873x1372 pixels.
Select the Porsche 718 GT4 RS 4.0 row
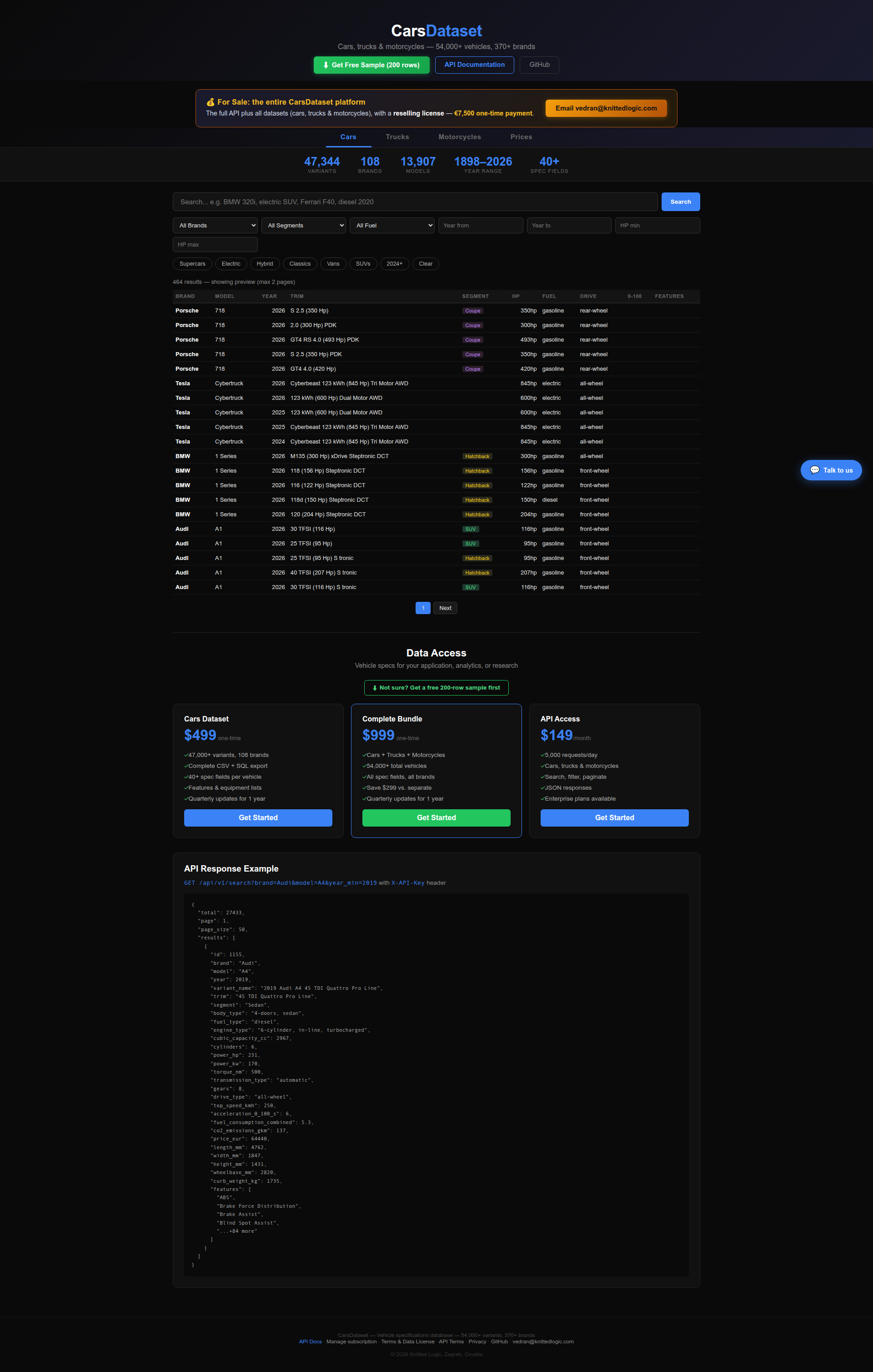[x=436, y=339]
